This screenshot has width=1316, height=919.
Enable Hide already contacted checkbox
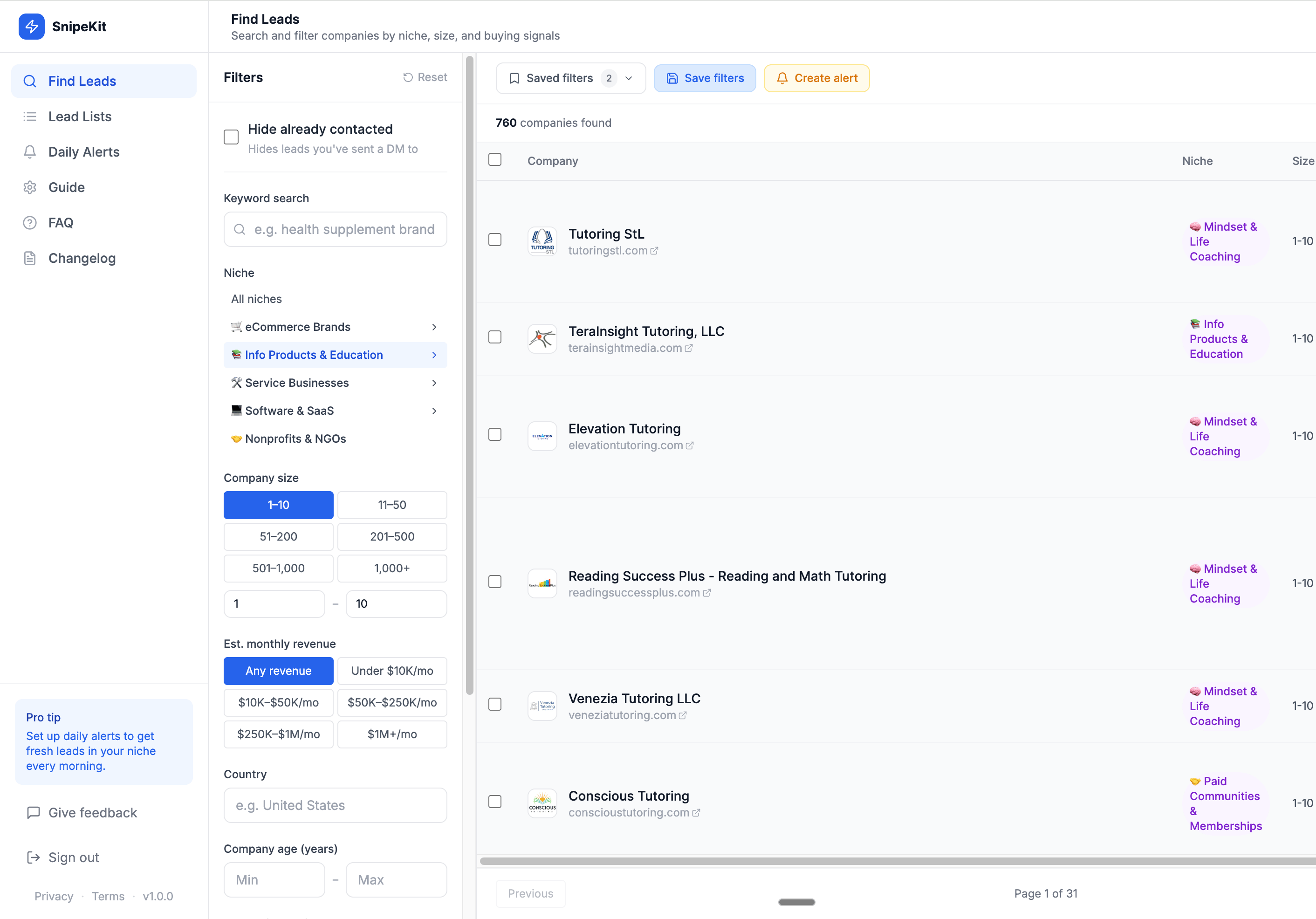click(x=231, y=137)
